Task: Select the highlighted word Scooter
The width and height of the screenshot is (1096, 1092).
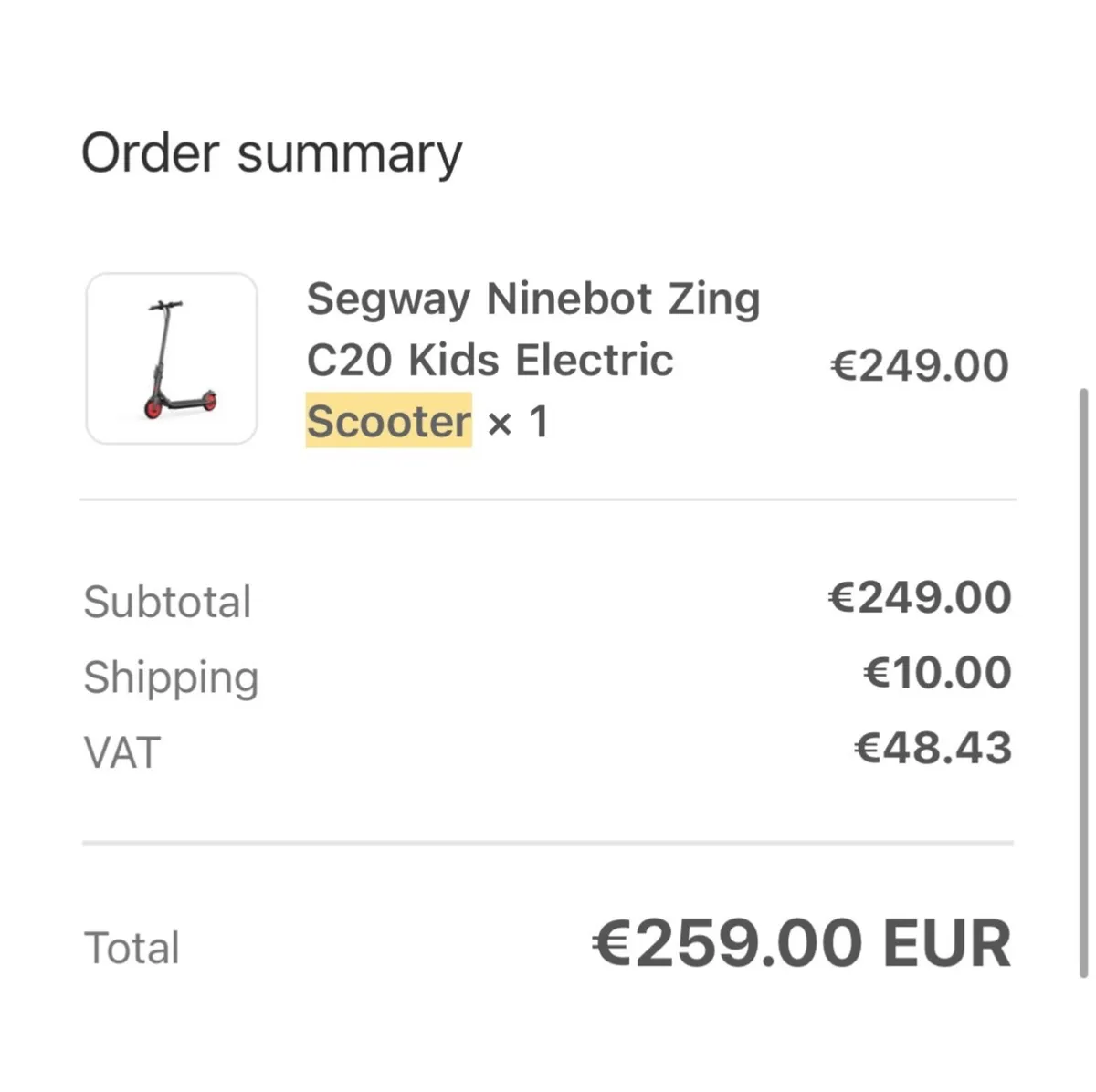Action: [x=388, y=421]
